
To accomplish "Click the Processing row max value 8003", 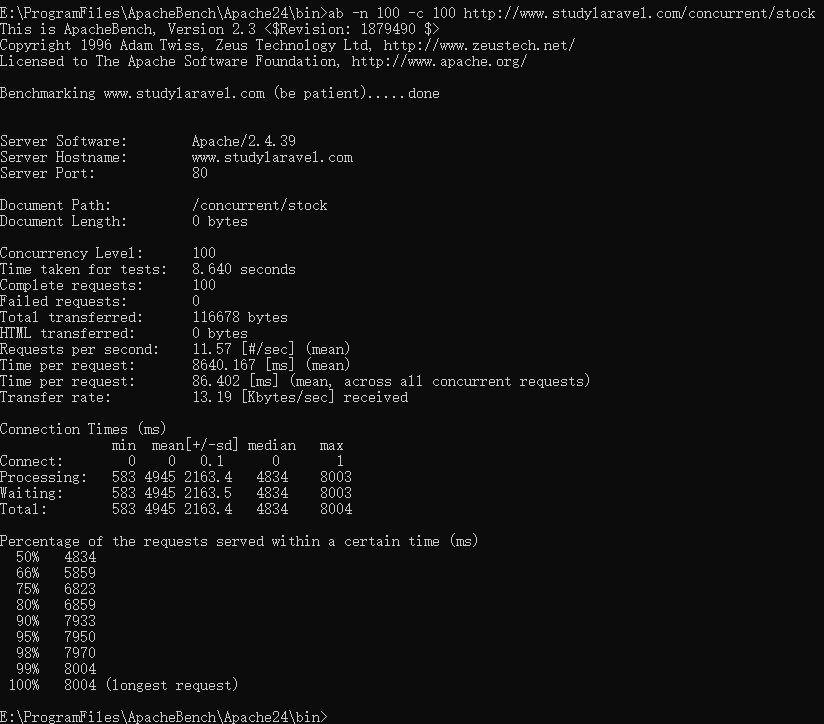I will tap(336, 477).
